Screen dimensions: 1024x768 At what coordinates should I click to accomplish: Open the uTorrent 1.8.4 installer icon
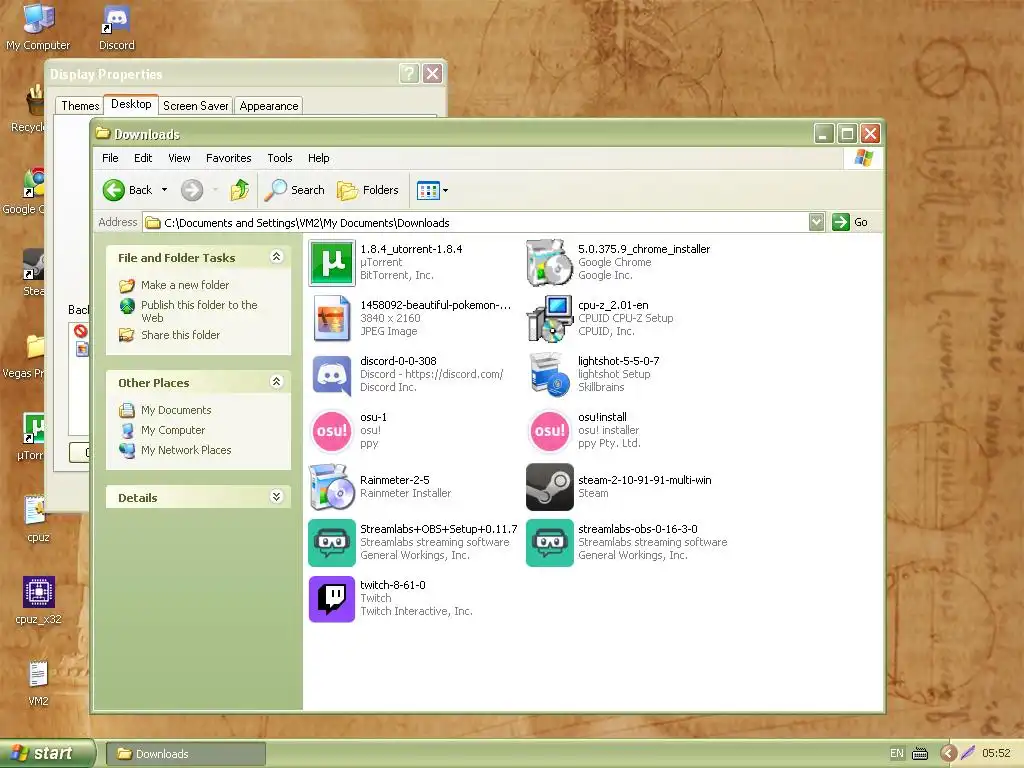click(332, 263)
